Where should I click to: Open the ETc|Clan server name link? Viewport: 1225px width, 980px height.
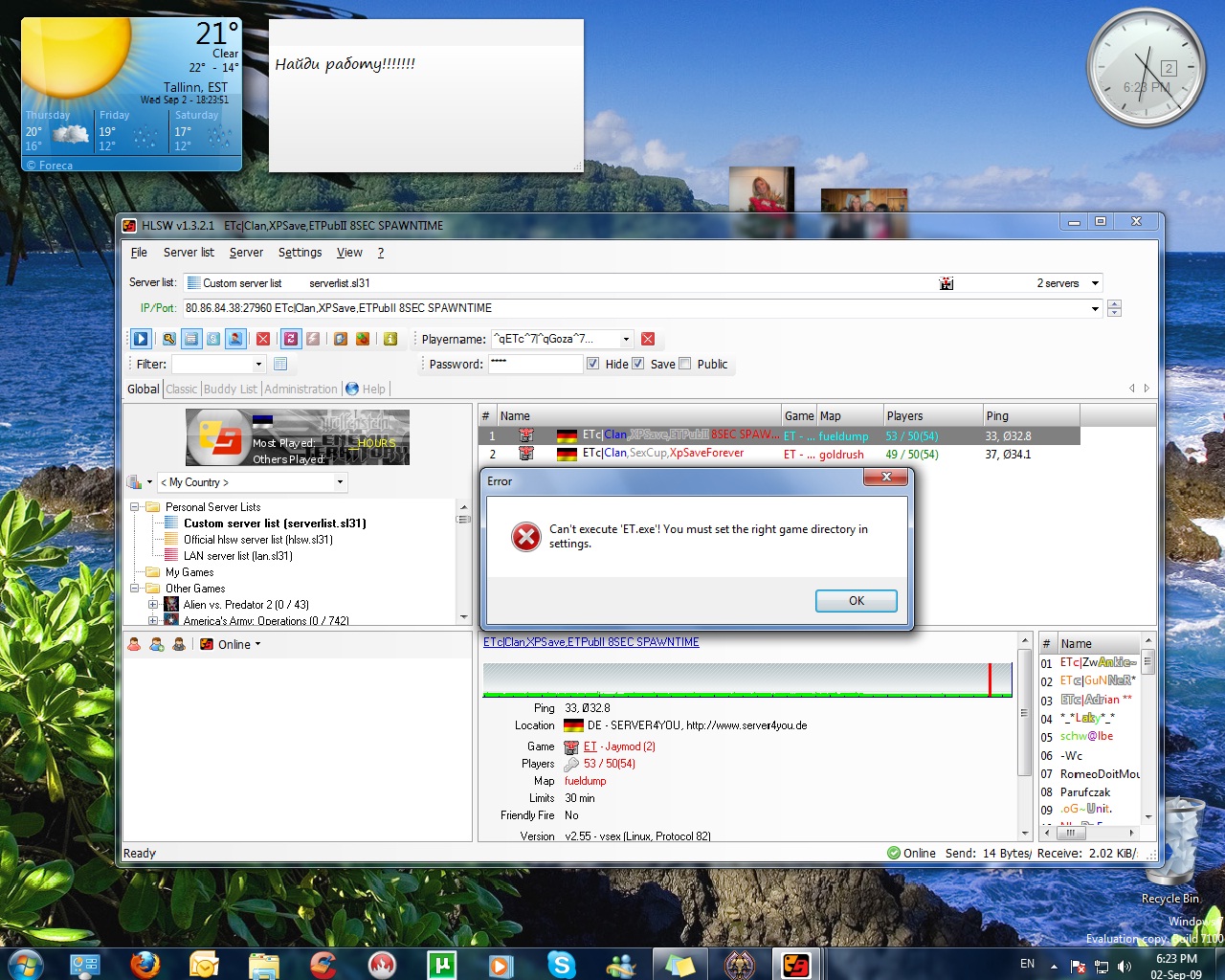coord(590,642)
